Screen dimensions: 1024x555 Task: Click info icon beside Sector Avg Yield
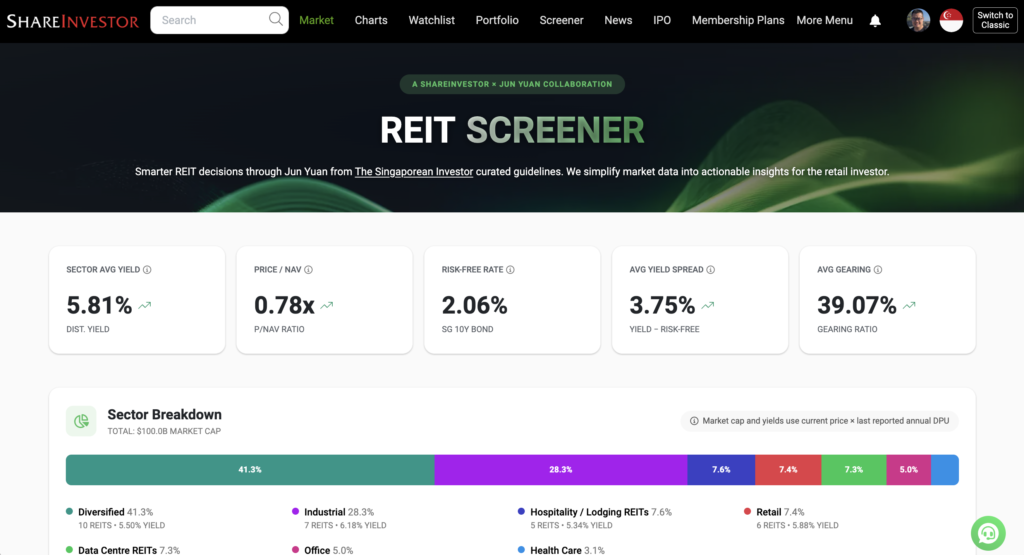(x=147, y=270)
